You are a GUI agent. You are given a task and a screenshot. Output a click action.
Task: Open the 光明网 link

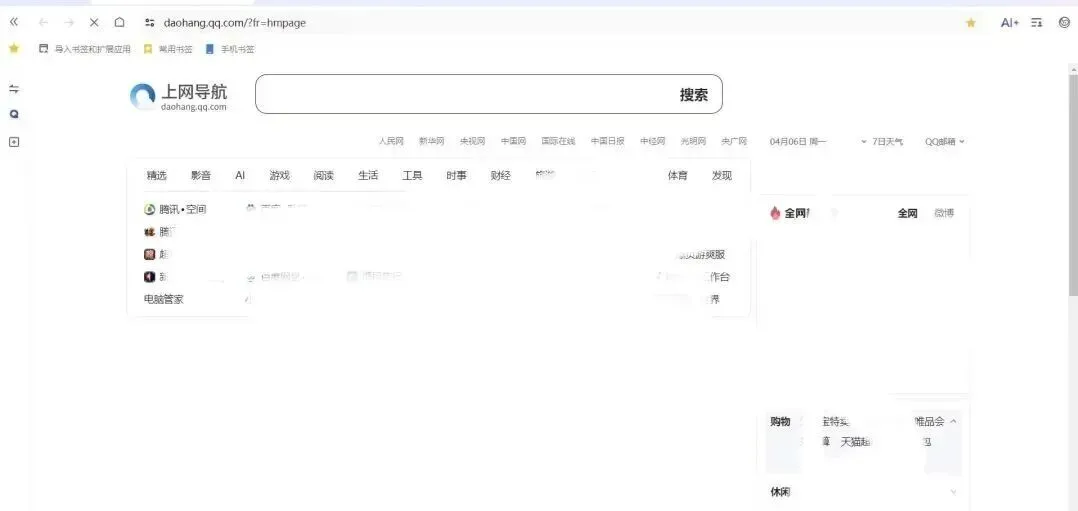click(x=693, y=141)
